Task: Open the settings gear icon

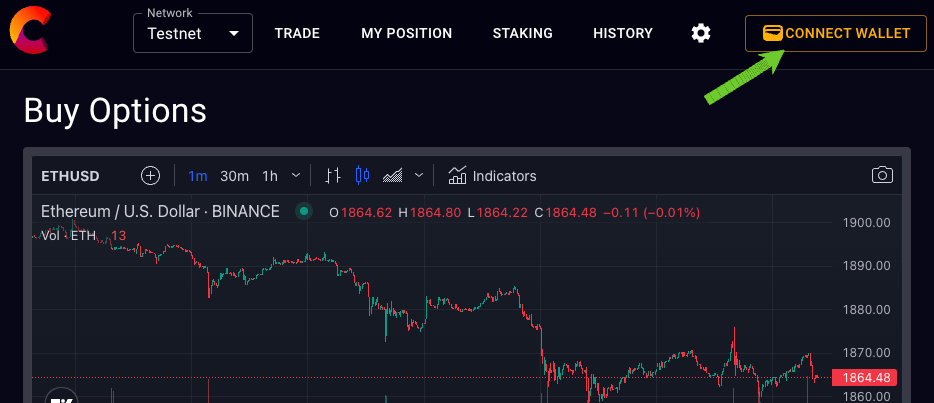Action: click(701, 33)
